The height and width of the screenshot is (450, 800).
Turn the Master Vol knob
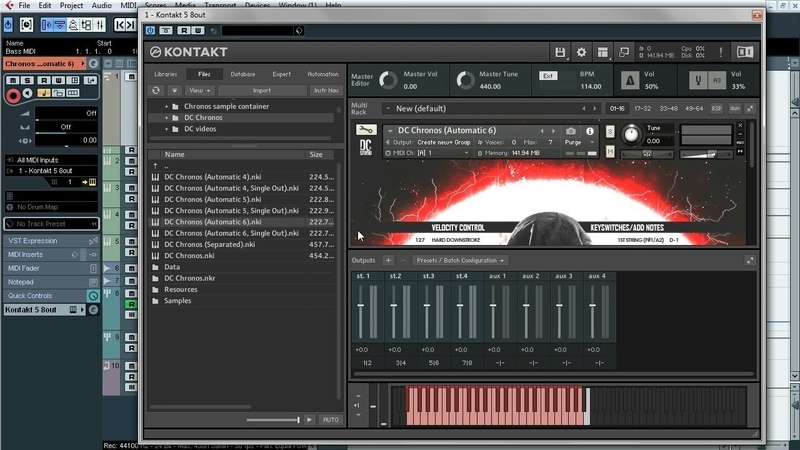point(388,81)
